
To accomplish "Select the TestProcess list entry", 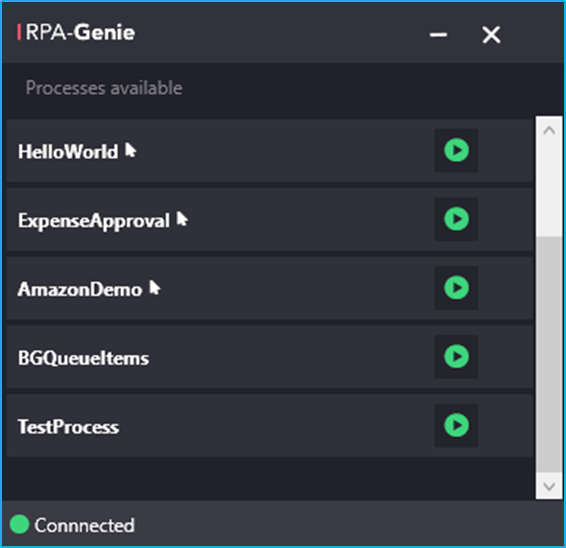I will click(x=270, y=426).
